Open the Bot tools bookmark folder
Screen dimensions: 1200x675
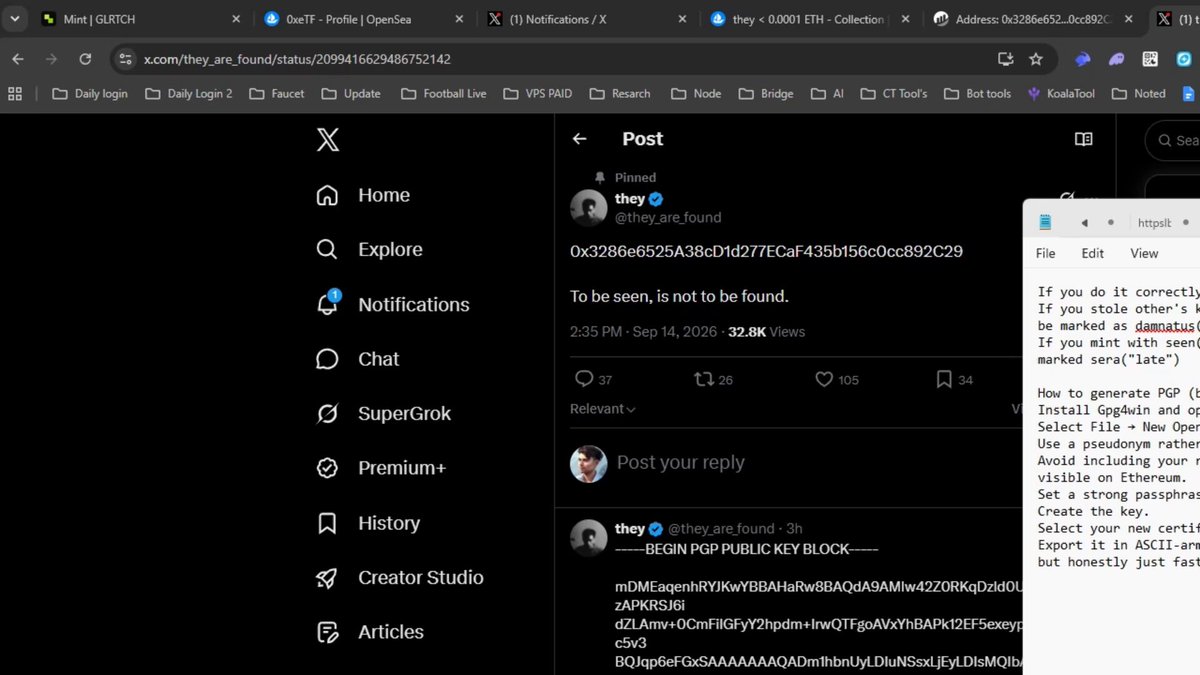coord(976,94)
